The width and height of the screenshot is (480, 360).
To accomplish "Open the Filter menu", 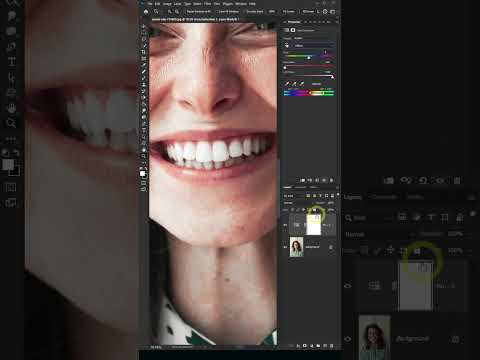I will [x=207, y=4].
